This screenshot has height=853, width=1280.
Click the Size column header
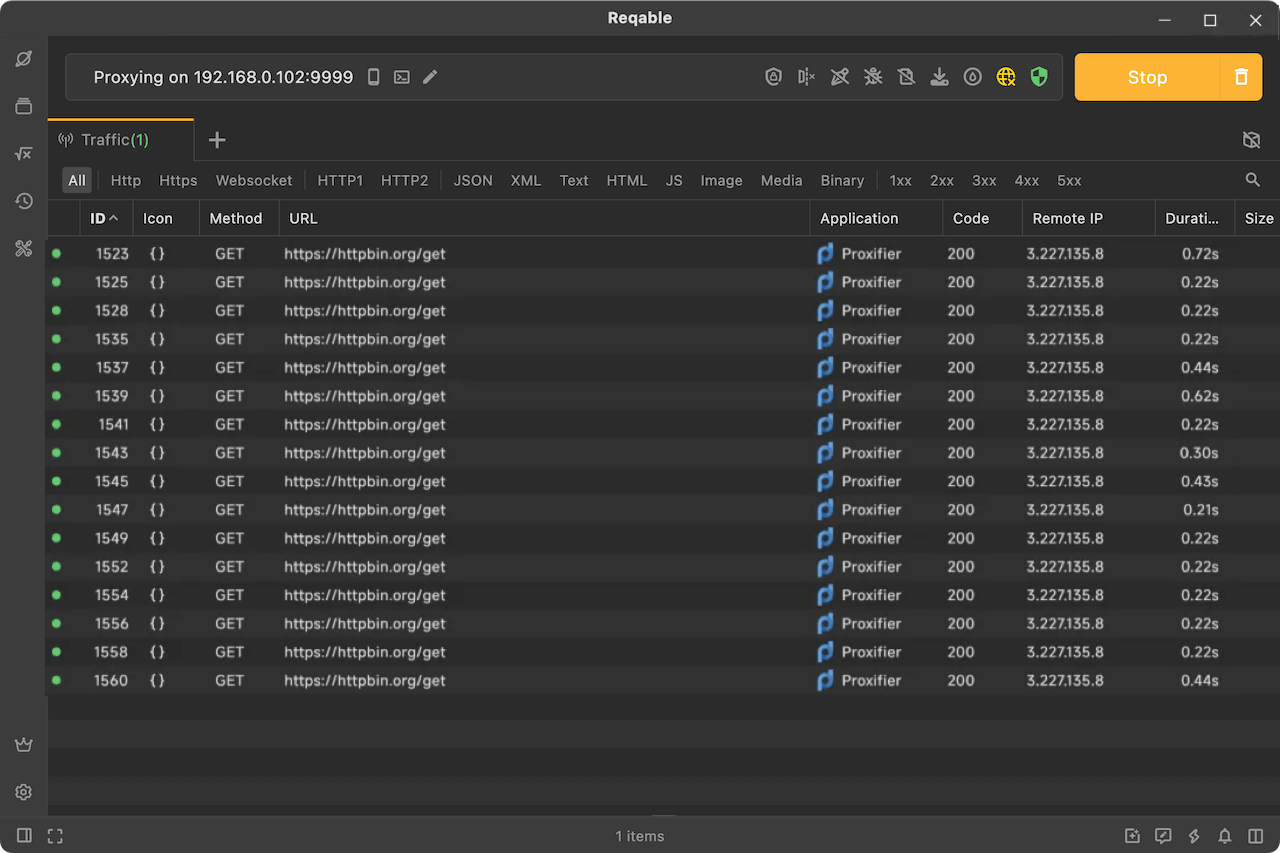(x=1258, y=218)
